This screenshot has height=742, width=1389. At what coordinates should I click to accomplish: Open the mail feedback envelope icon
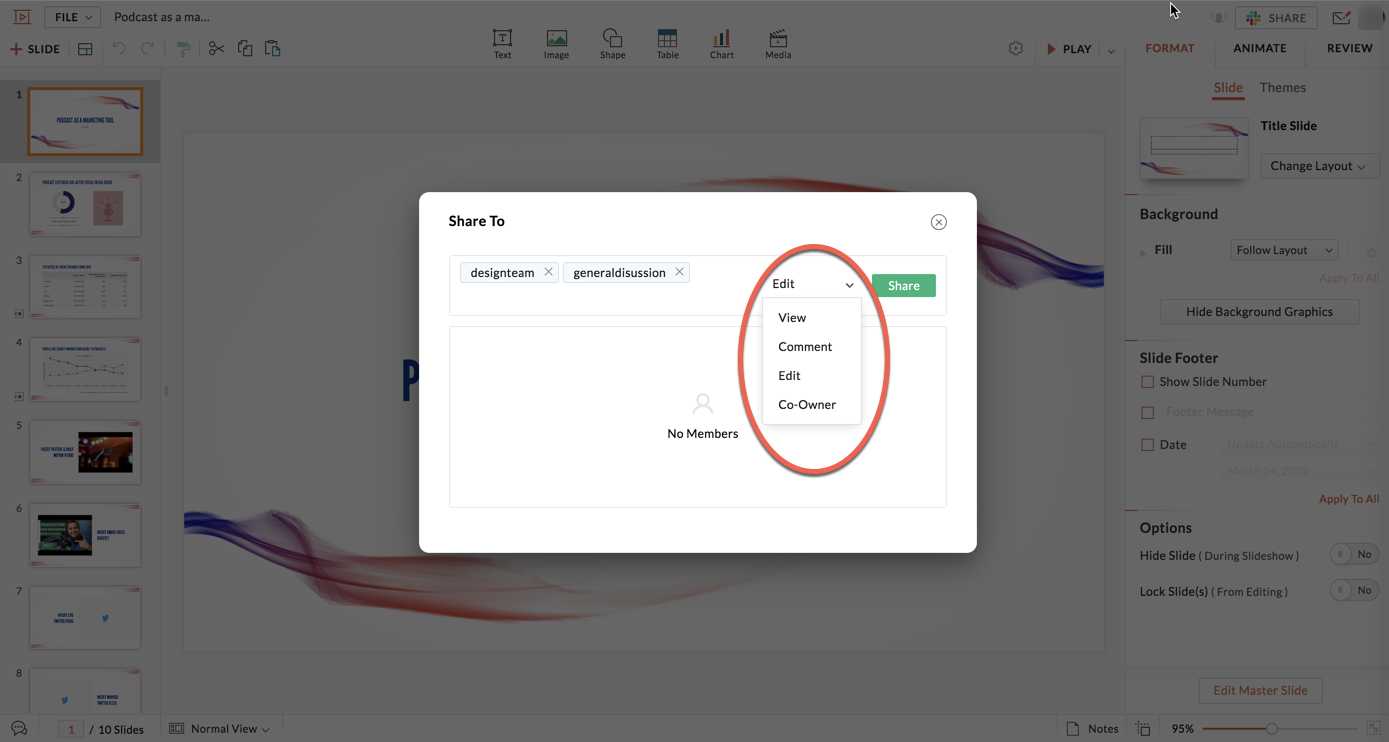[x=1341, y=18]
